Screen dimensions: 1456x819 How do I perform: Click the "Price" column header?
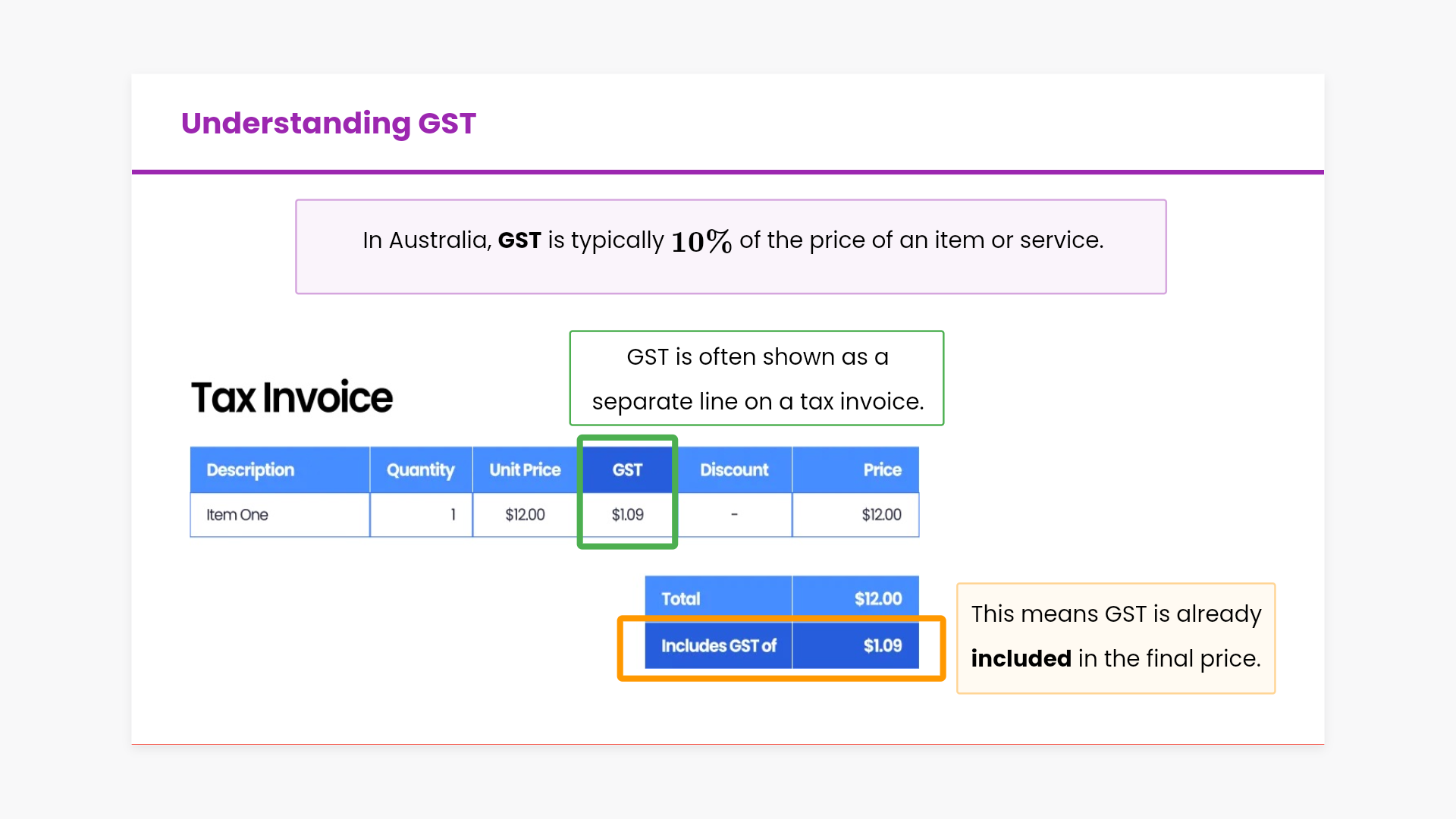click(x=882, y=470)
